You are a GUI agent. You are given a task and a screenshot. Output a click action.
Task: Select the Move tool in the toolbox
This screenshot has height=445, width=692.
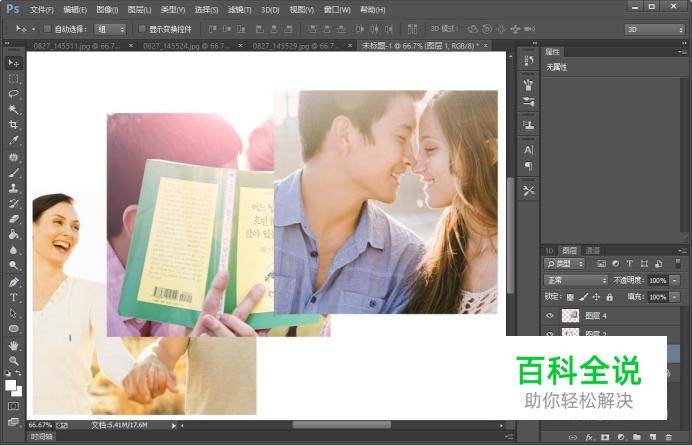pos(14,63)
